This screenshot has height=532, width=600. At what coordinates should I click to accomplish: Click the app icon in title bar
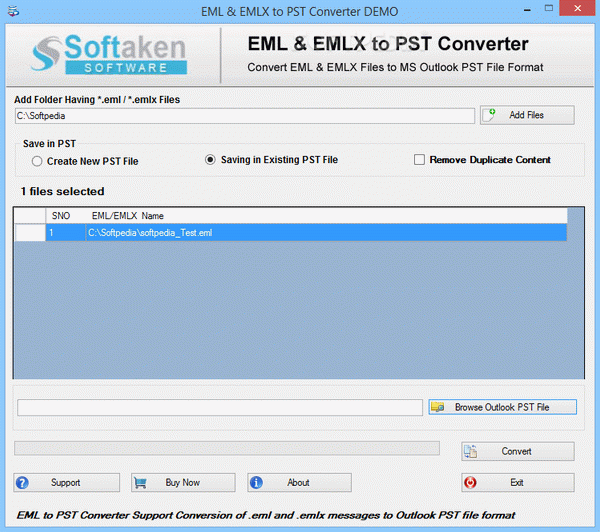(13, 11)
